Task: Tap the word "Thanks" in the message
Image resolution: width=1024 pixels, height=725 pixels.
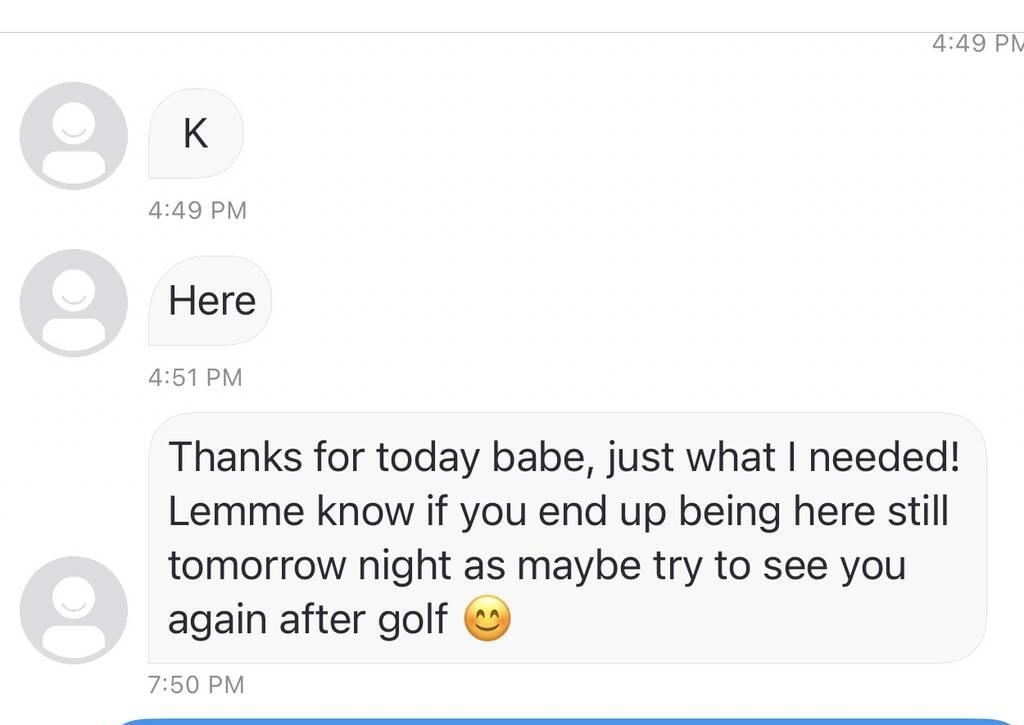Action: click(234, 458)
